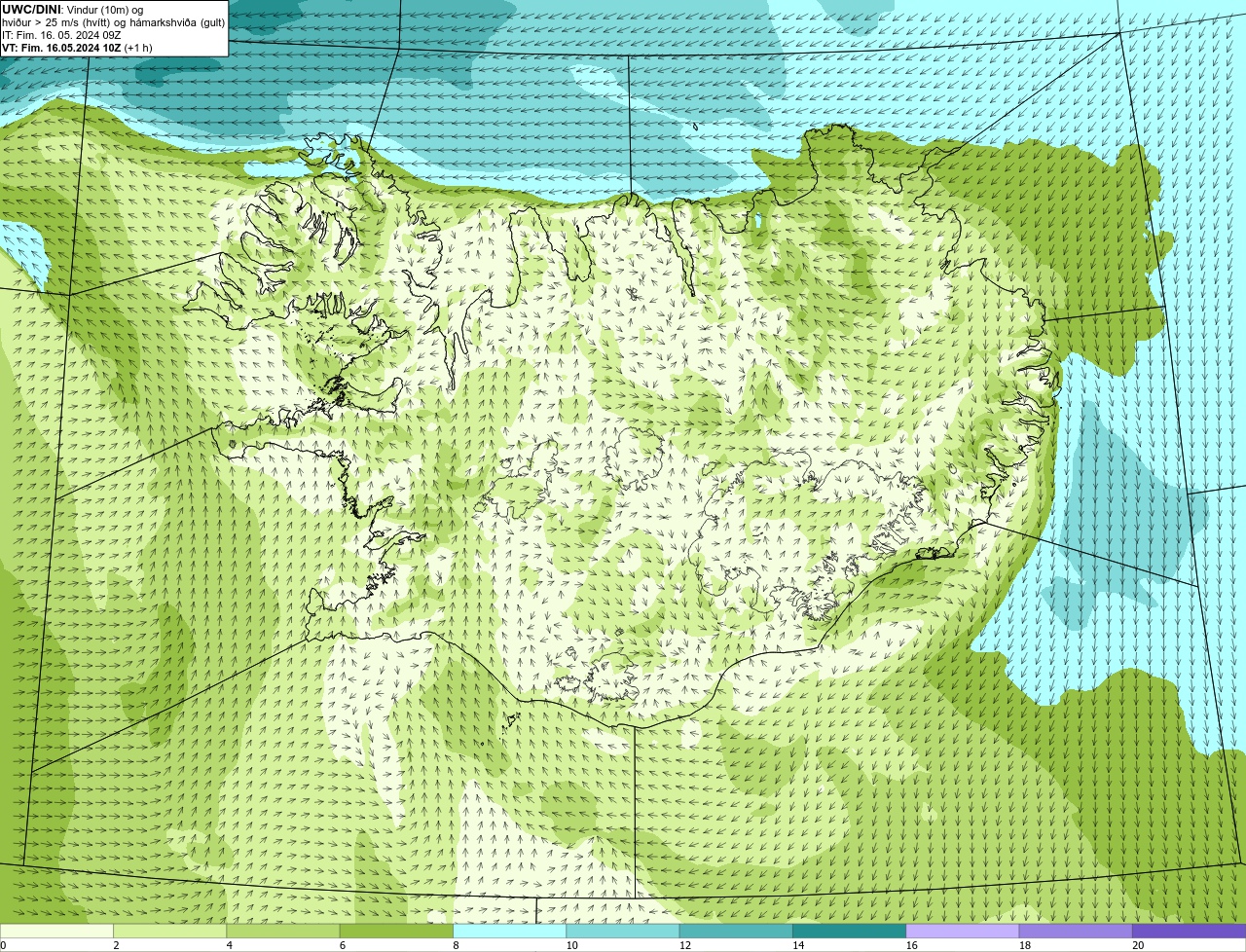The width and height of the screenshot is (1246, 952).
Task: Choose the 6–8 m/s dark green swatch
Action: point(396,931)
